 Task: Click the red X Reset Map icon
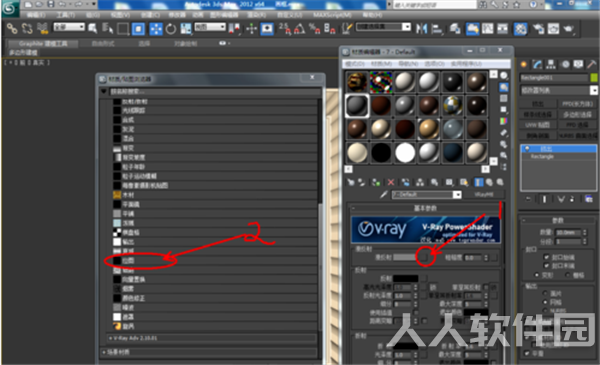coord(391,182)
